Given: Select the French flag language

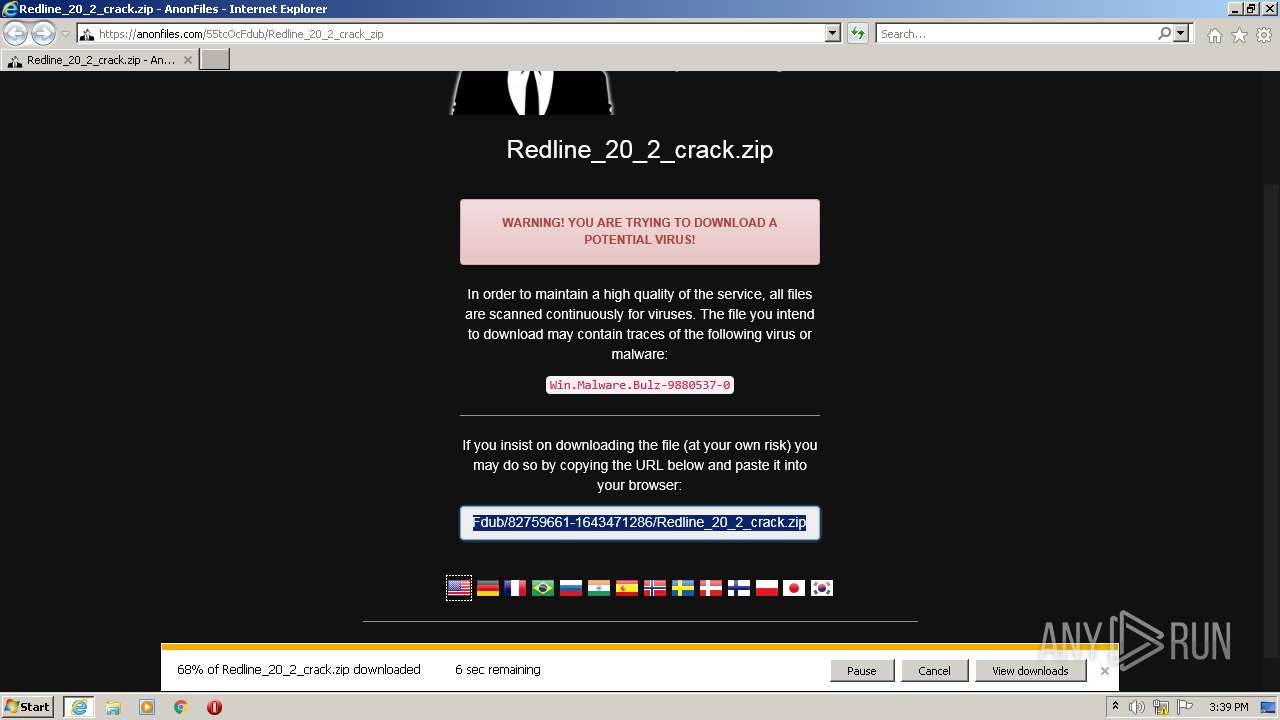Looking at the screenshot, I should tap(515, 588).
